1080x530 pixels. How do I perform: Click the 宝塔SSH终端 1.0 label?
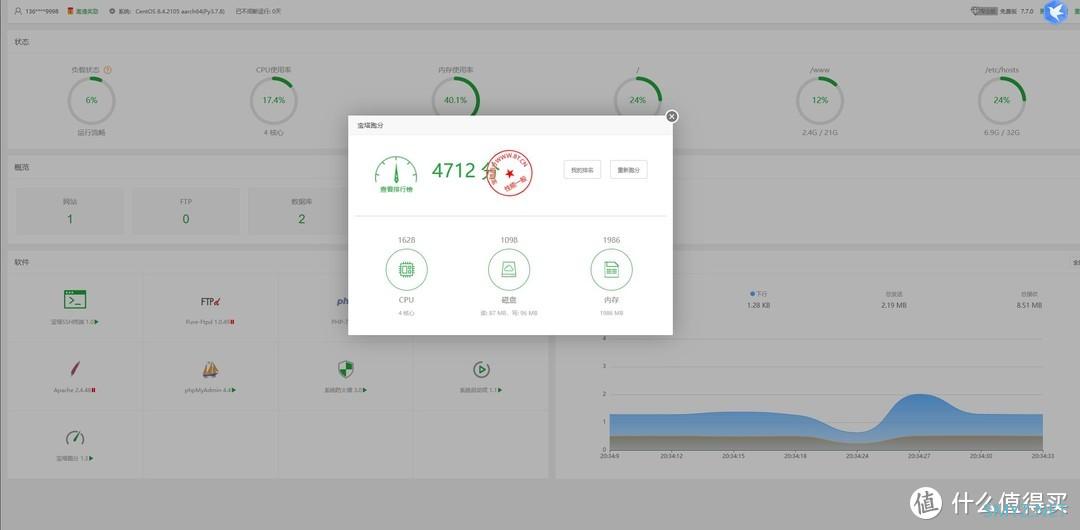coord(74,322)
